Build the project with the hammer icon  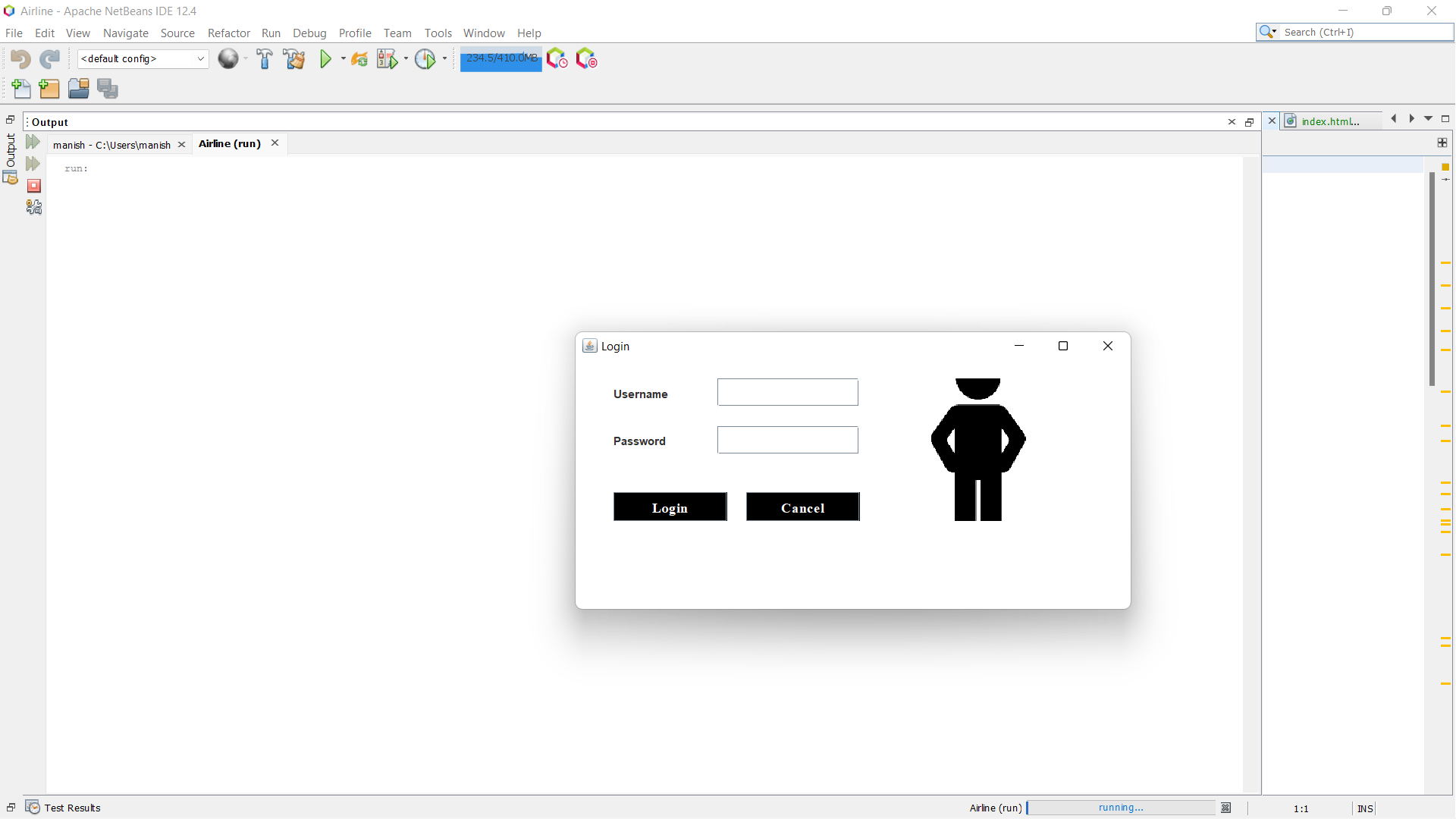[x=265, y=58]
